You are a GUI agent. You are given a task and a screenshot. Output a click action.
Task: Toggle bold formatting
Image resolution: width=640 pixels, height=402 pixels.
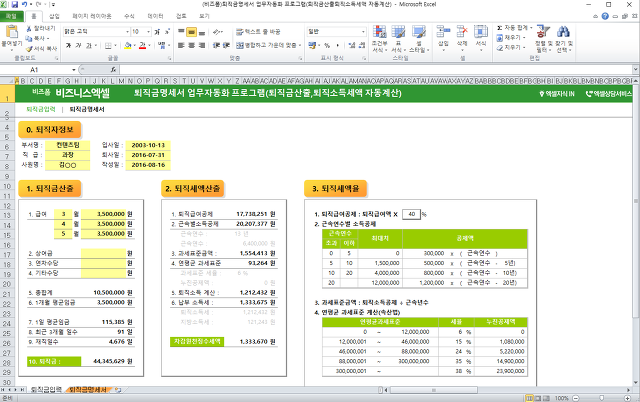click(68, 45)
